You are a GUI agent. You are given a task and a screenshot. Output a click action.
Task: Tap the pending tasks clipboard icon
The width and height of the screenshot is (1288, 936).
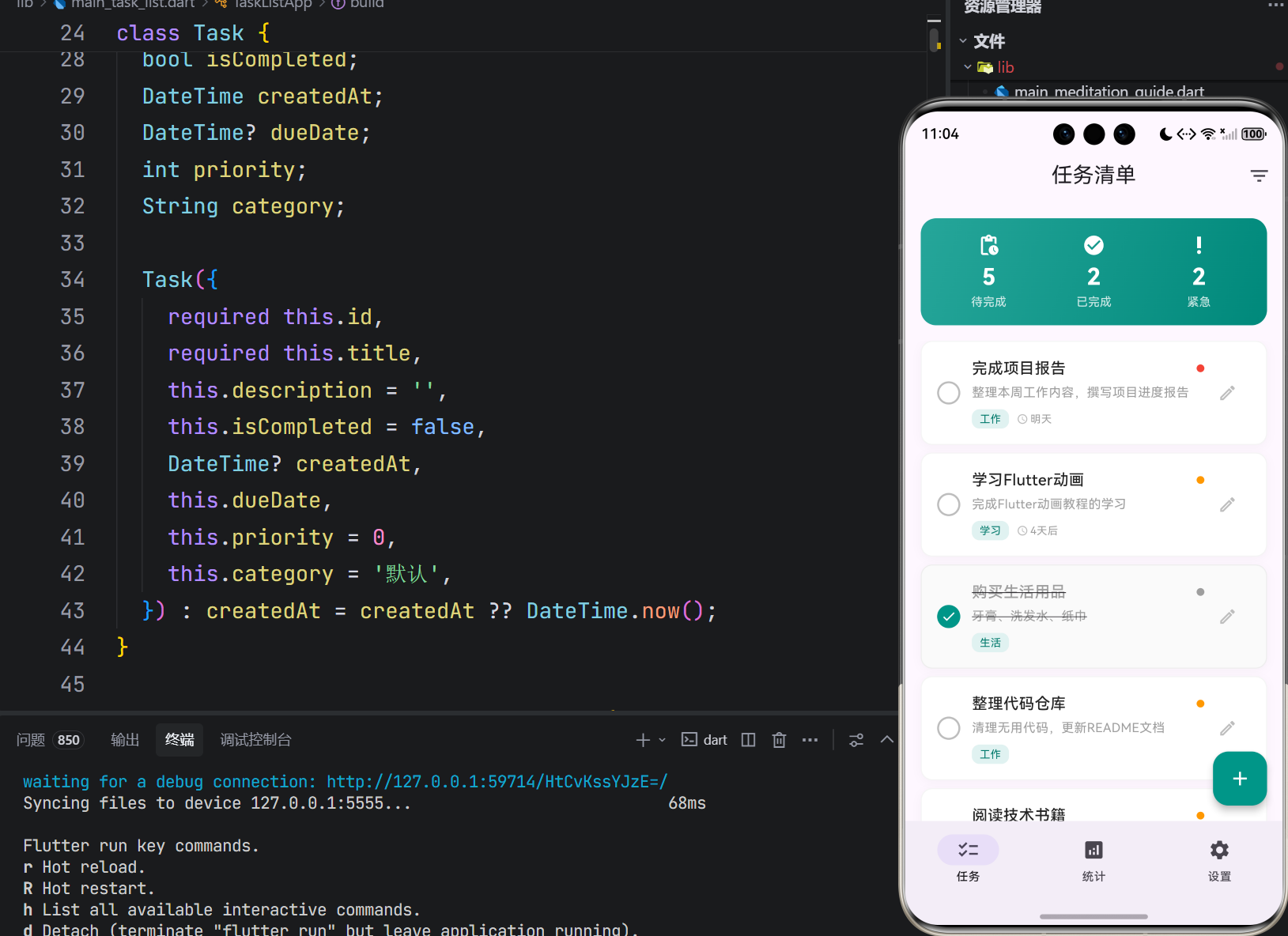click(988, 245)
